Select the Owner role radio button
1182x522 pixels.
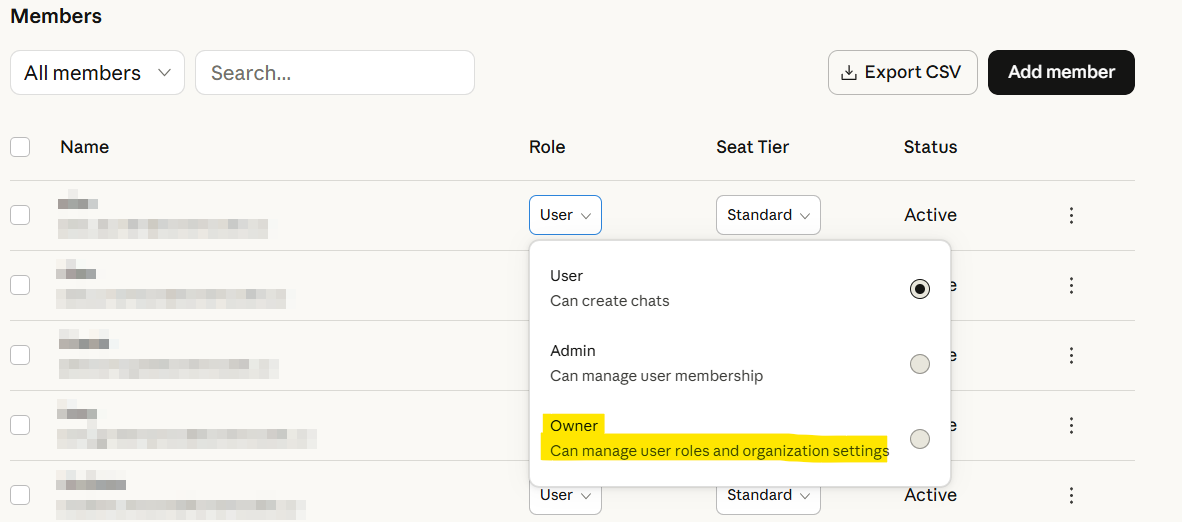point(919,439)
